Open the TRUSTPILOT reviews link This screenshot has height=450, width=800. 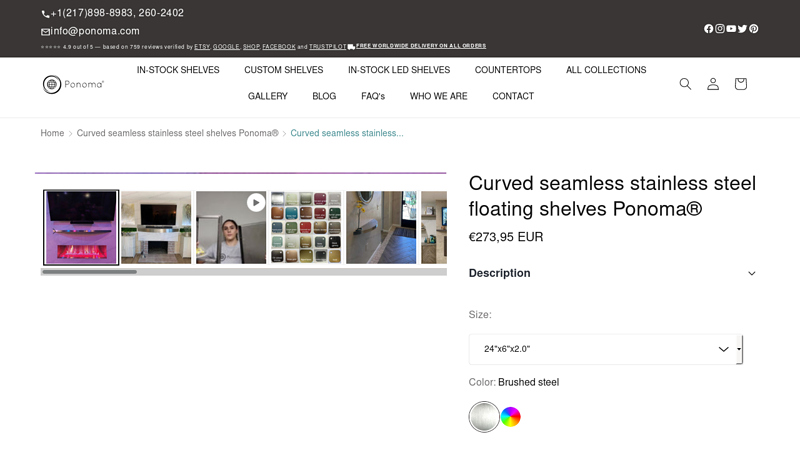(328, 47)
